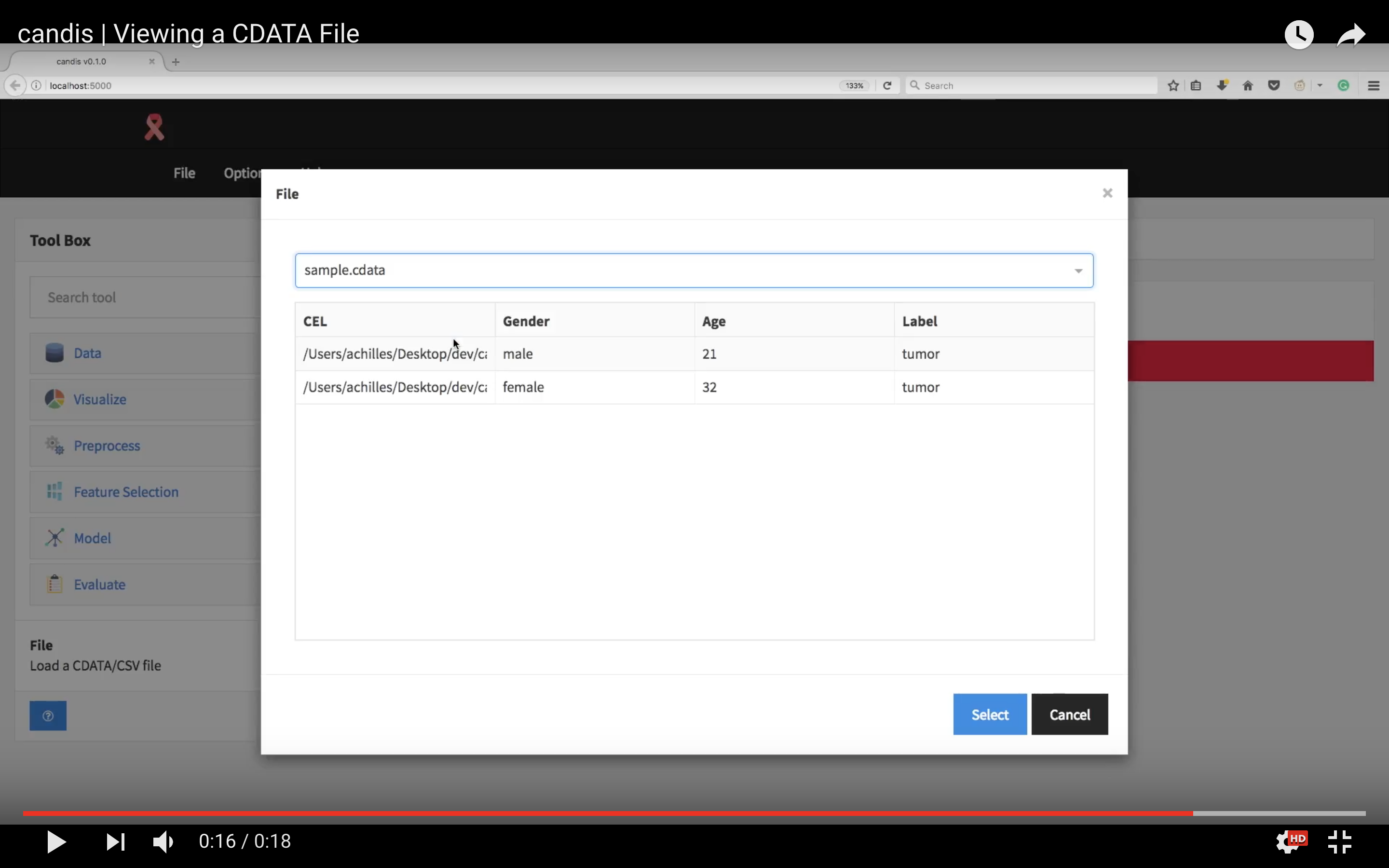Mute the video audio

[x=163, y=841]
